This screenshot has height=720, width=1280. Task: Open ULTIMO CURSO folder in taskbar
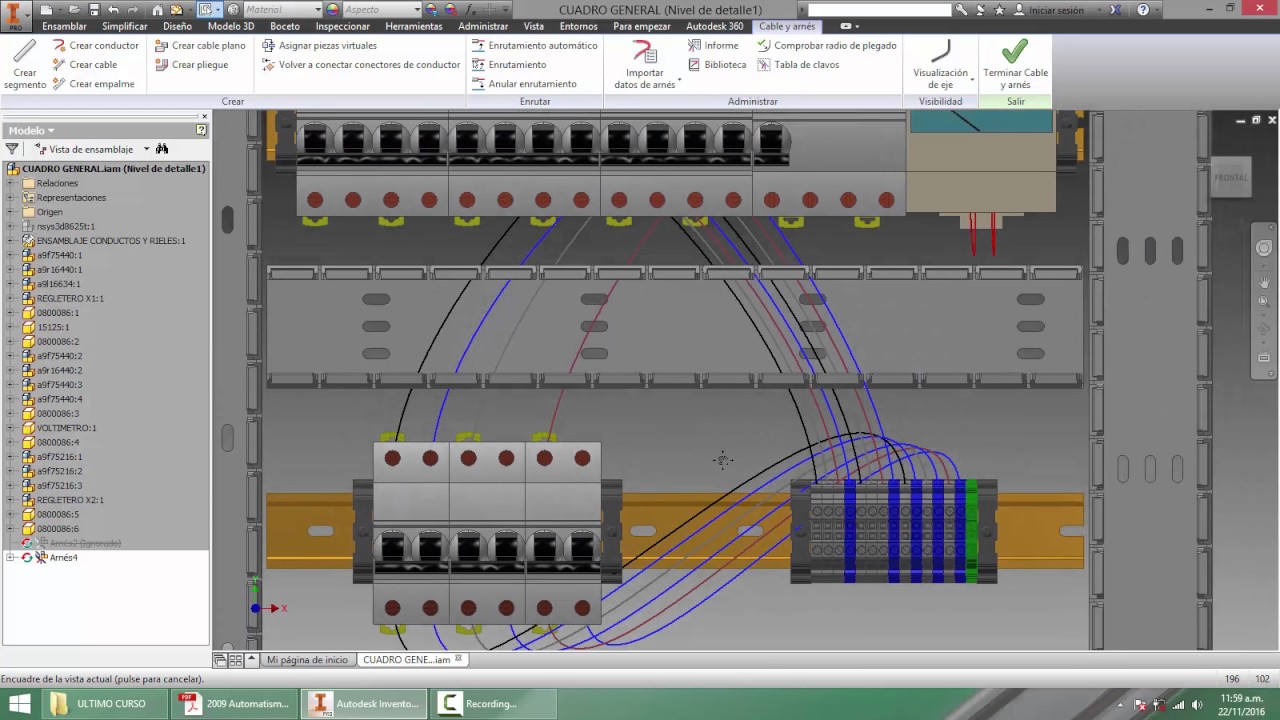(x=104, y=704)
